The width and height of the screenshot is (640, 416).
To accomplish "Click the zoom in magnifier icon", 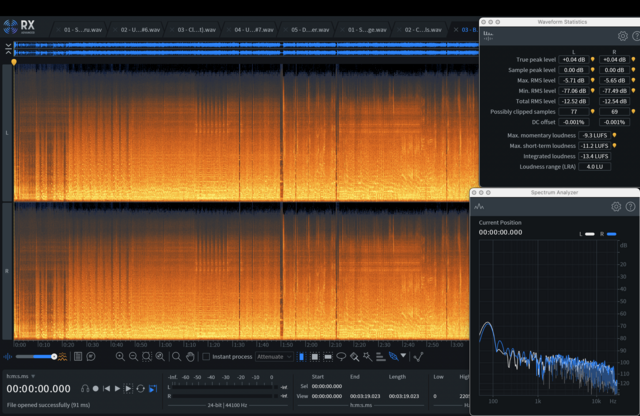I will pos(120,356).
